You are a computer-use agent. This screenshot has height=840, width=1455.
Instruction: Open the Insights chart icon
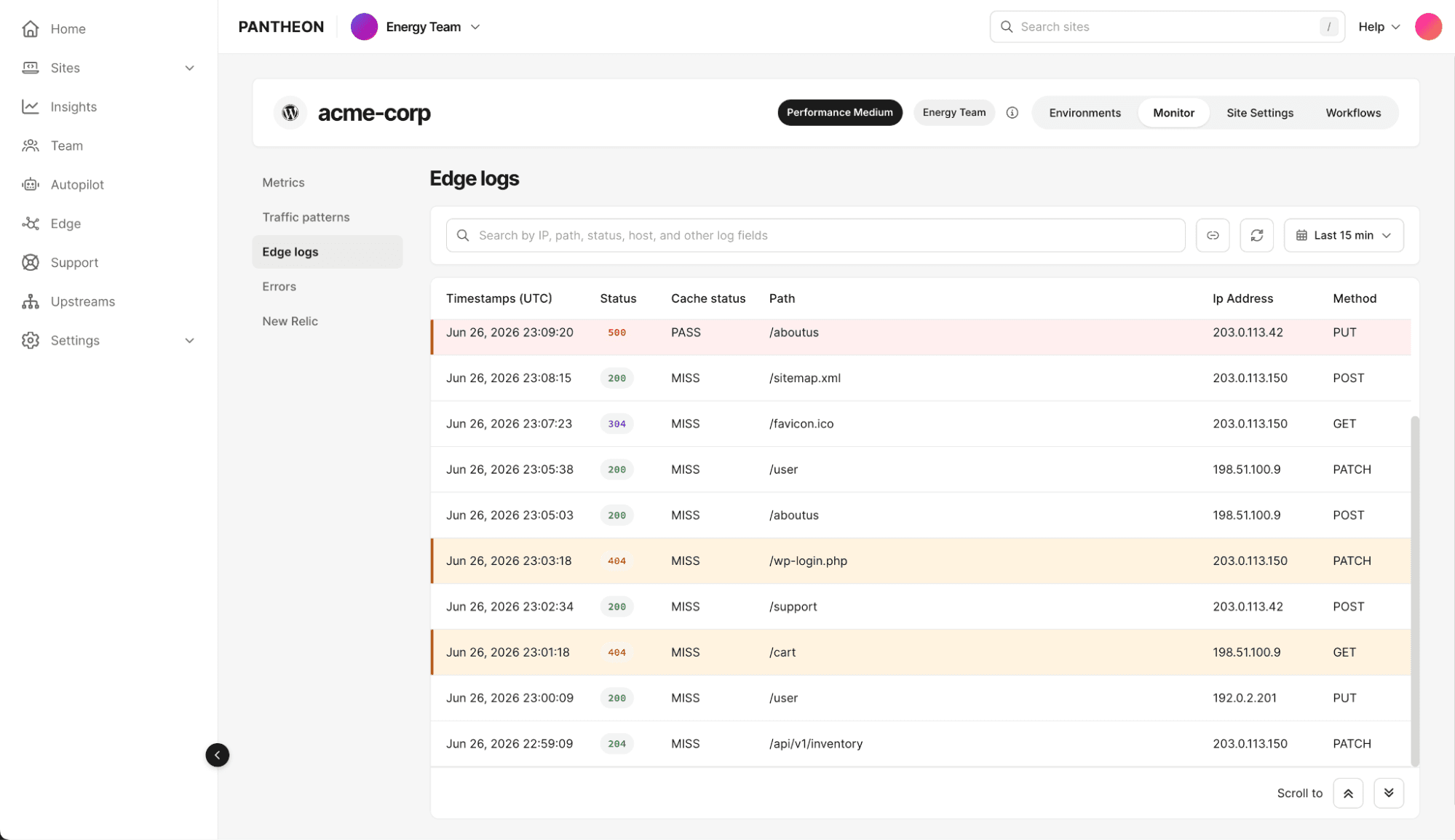pyautogui.click(x=30, y=106)
